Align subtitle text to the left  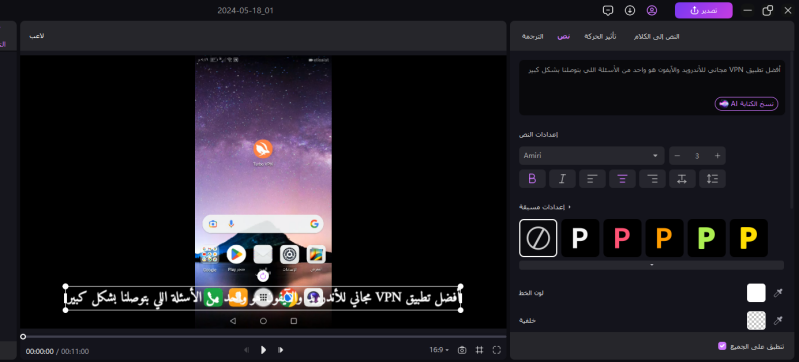coord(592,179)
